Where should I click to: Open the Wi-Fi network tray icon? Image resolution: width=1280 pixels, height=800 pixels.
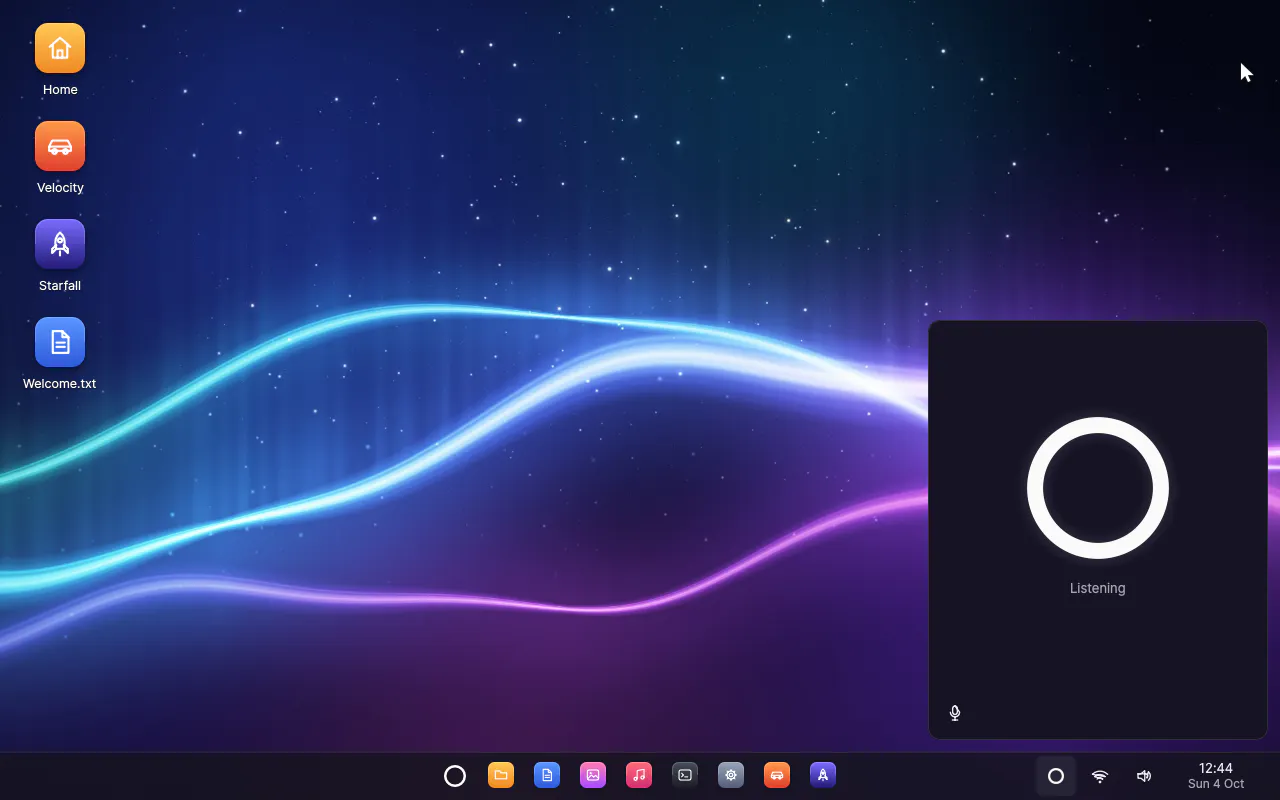coord(1100,776)
